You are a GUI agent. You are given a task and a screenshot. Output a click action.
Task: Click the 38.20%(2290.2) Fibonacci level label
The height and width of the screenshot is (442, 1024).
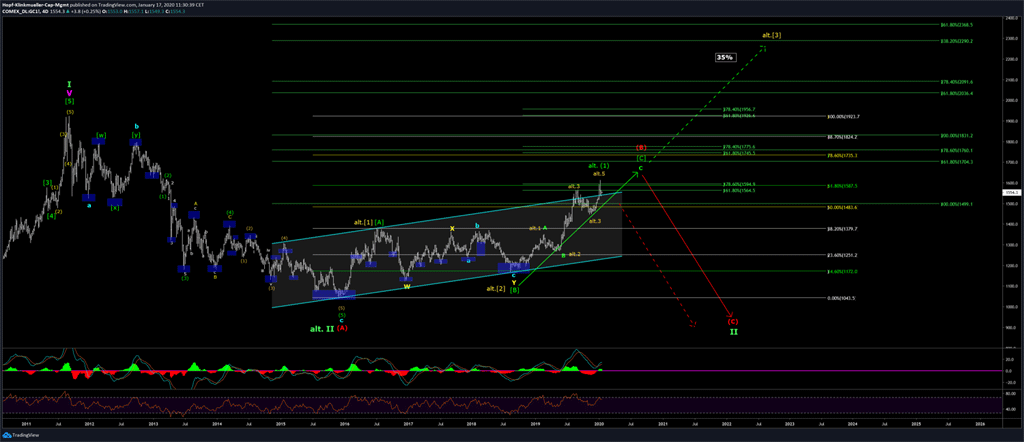(x=957, y=41)
